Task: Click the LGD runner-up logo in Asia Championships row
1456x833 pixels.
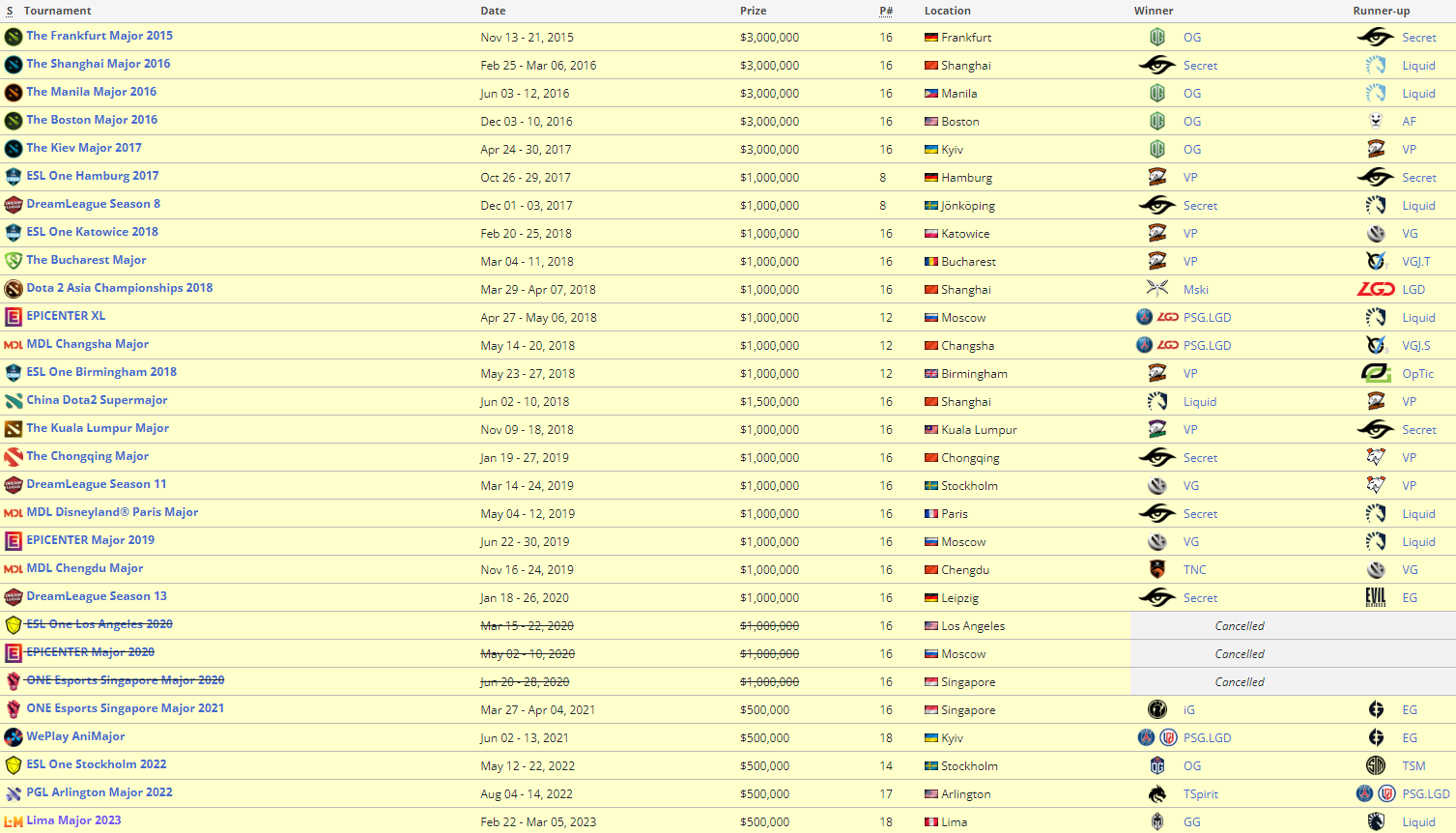Action: [1375, 290]
